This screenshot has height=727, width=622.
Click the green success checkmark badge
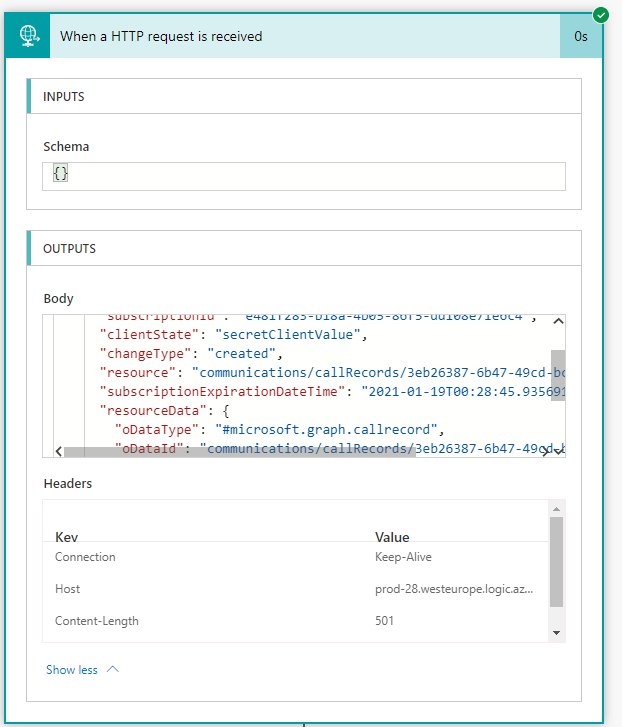601,15
